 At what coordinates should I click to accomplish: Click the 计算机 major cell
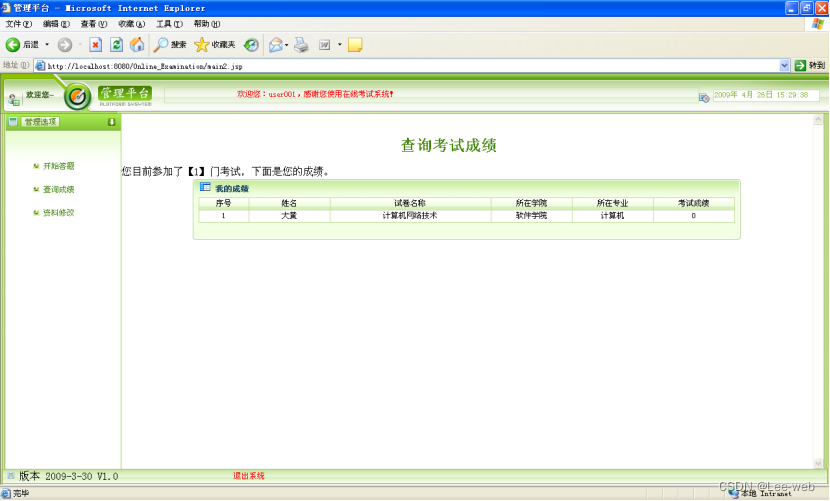[x=612, y=216]
